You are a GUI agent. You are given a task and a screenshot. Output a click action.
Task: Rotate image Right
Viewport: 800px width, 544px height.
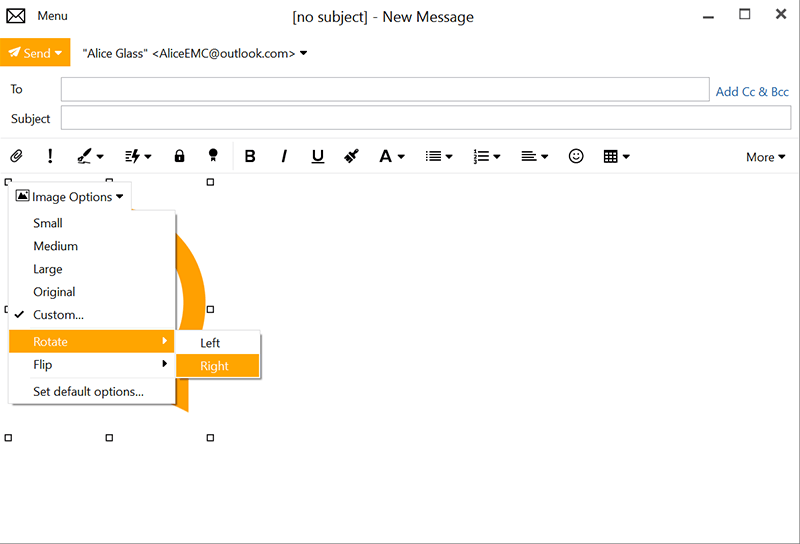(x=218, y=366)
